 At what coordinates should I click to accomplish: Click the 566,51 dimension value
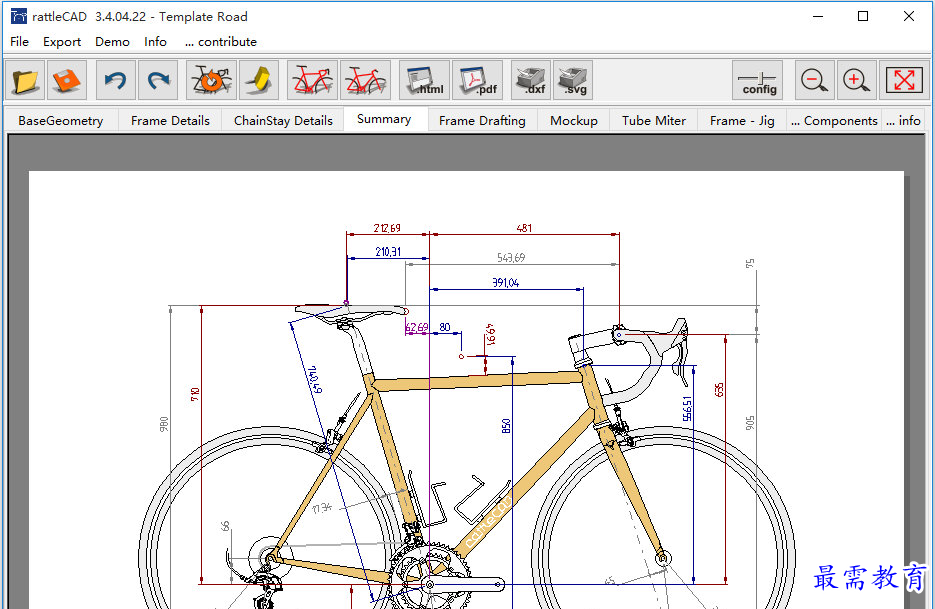tap(688, 409)
